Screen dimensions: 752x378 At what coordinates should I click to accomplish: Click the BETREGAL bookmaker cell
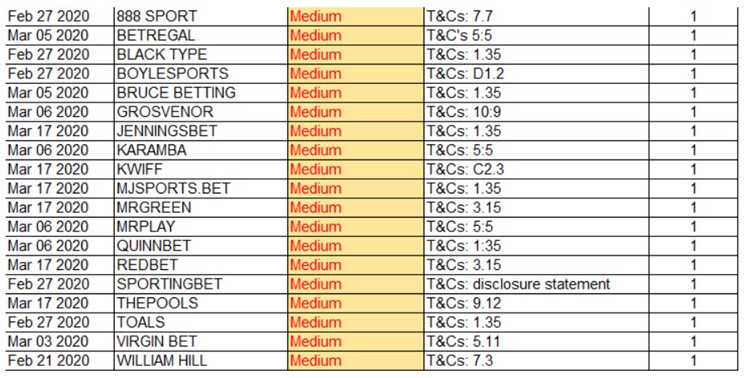click(x=201, y=35)
